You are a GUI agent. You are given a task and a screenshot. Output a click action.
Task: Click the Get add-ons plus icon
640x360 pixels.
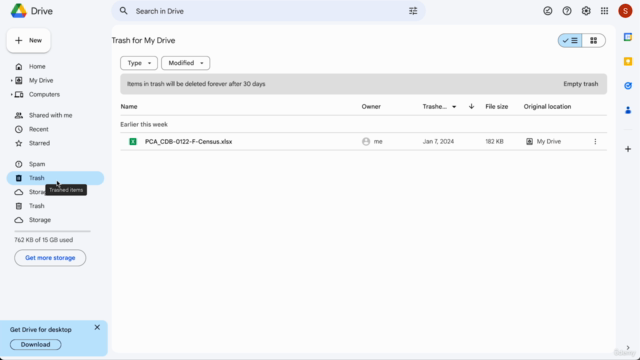[x=628, y=149]
